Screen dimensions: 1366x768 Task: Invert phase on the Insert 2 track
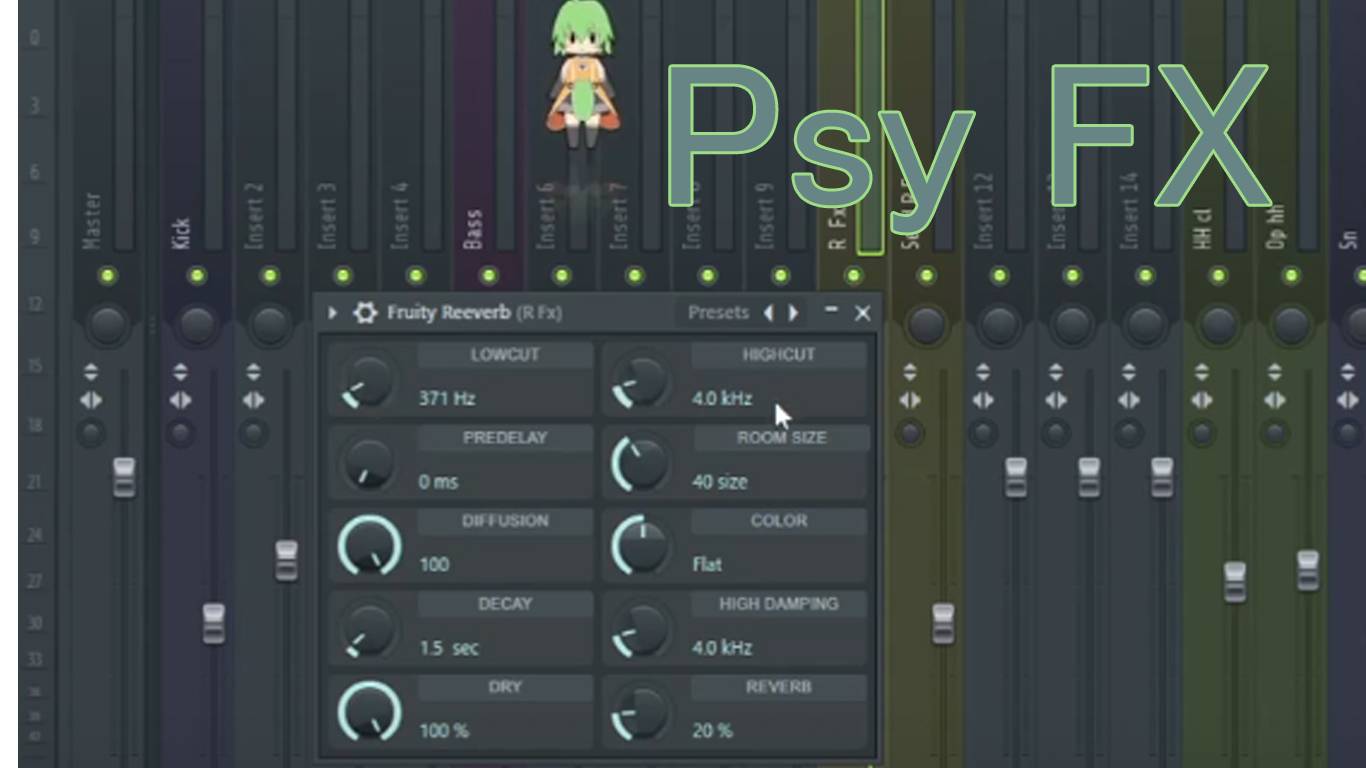[253, 372]
